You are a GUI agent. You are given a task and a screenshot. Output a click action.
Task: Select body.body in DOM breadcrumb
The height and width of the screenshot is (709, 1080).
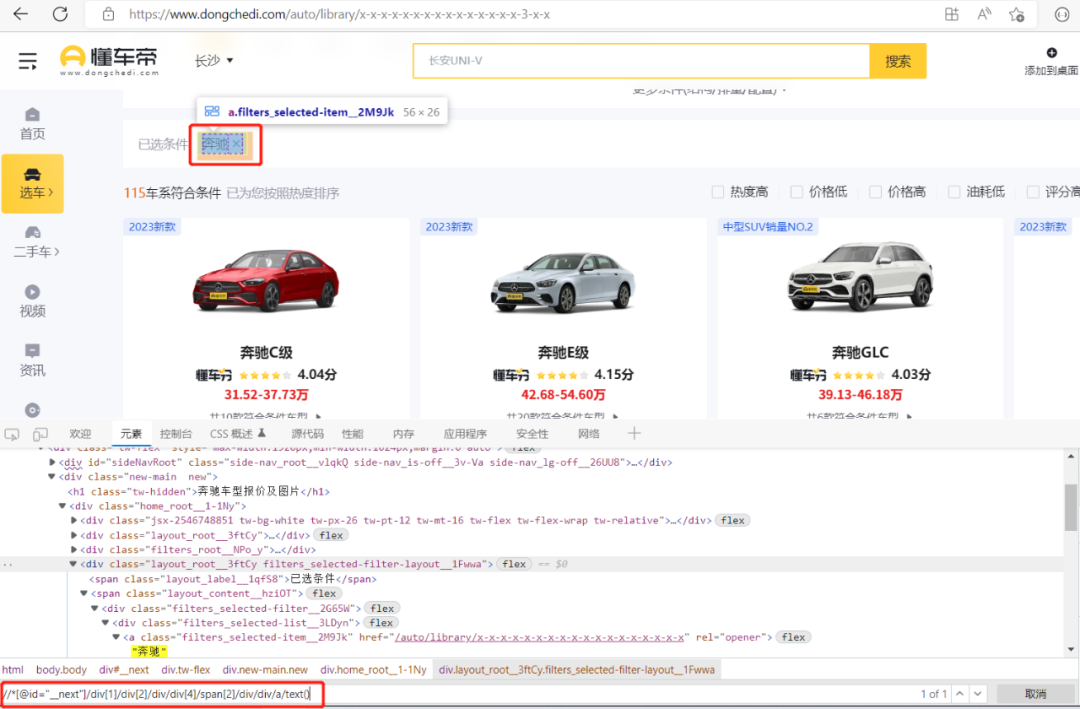point(61,670)
